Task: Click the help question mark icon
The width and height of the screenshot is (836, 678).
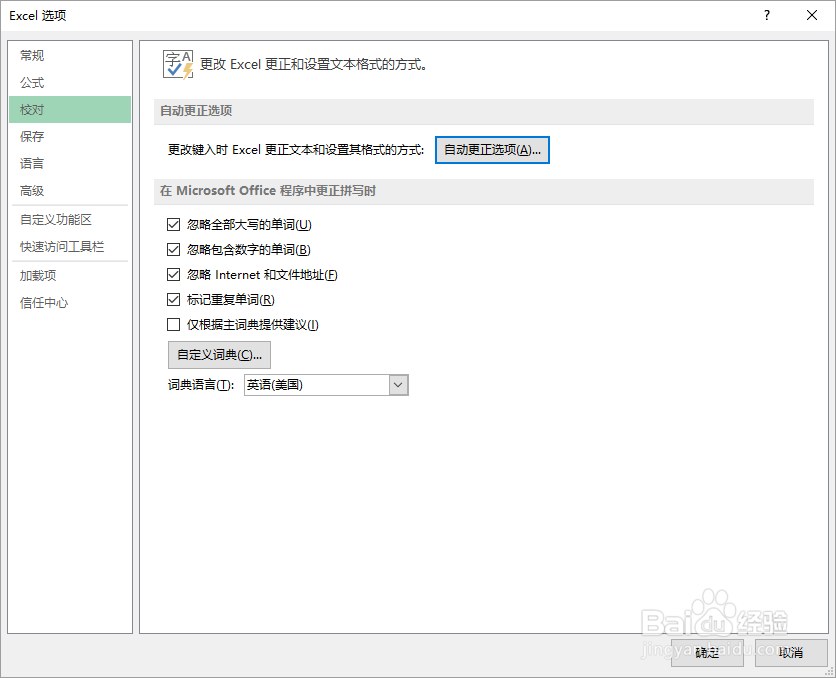Action: click(767, 15)
